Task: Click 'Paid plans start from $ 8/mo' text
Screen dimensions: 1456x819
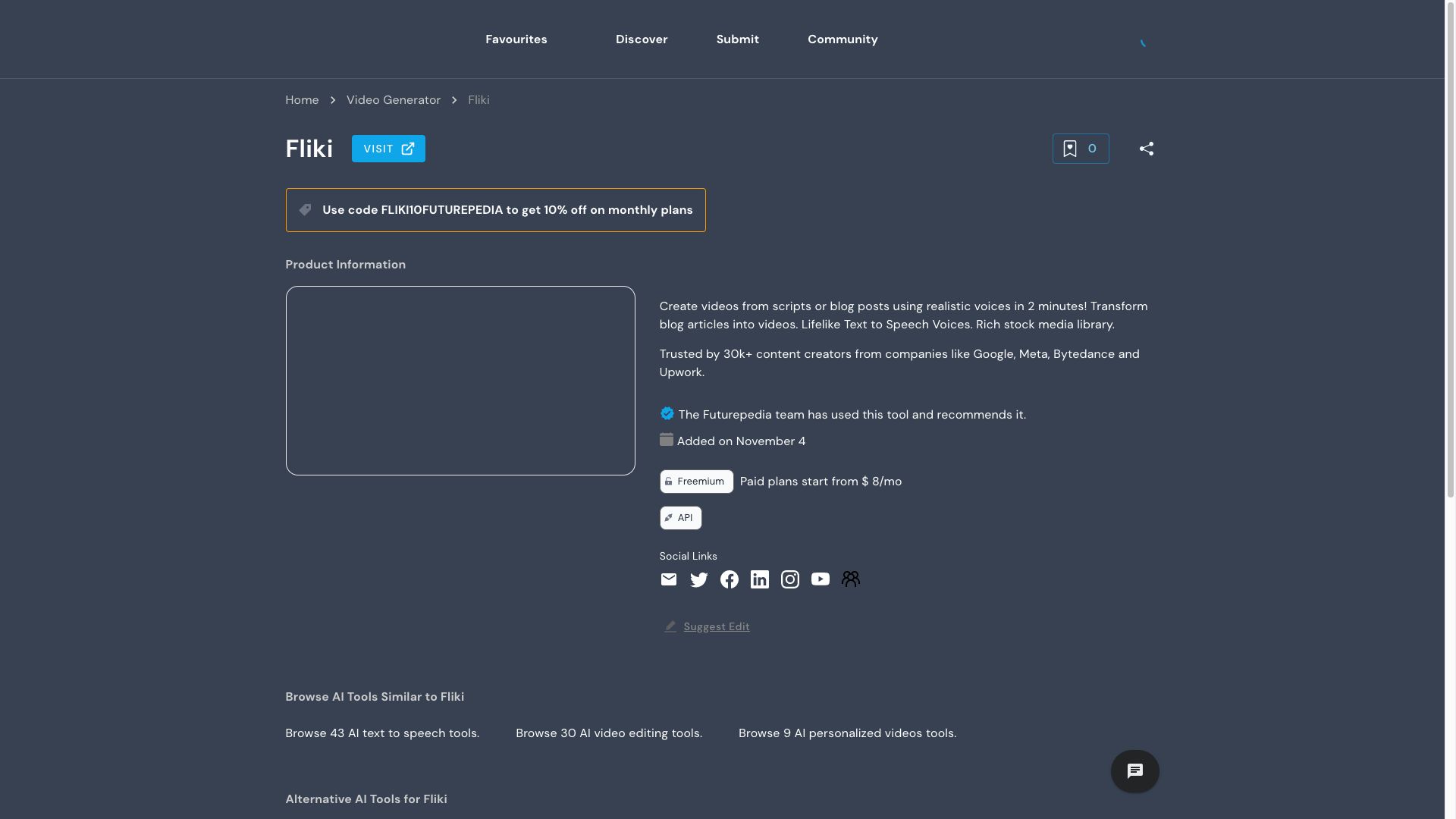Action: (x=821, y=482)
